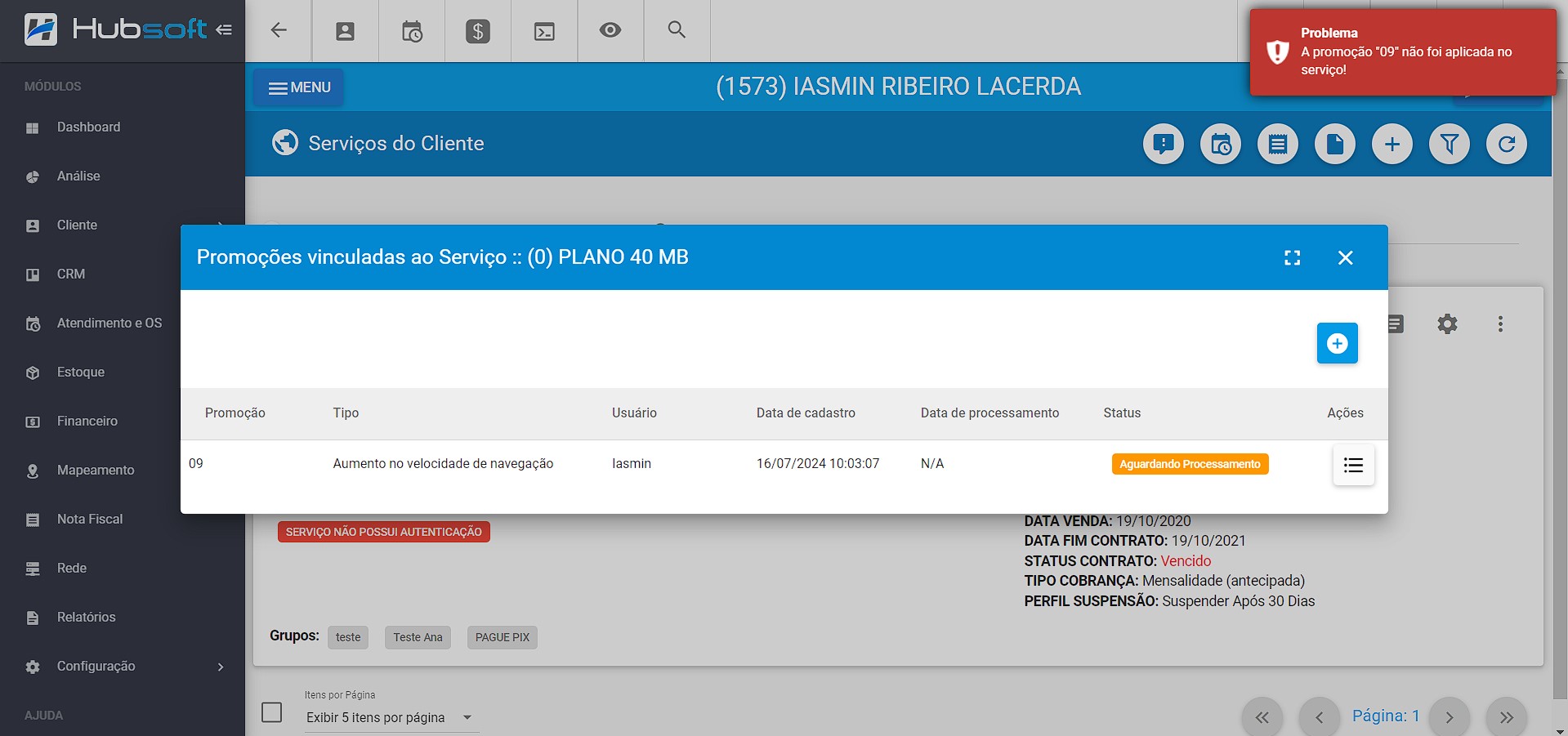1568x736 pixels.
Task: Open the three-dot service options menu
Action: pyautogui.click(x=1499, y=324)
